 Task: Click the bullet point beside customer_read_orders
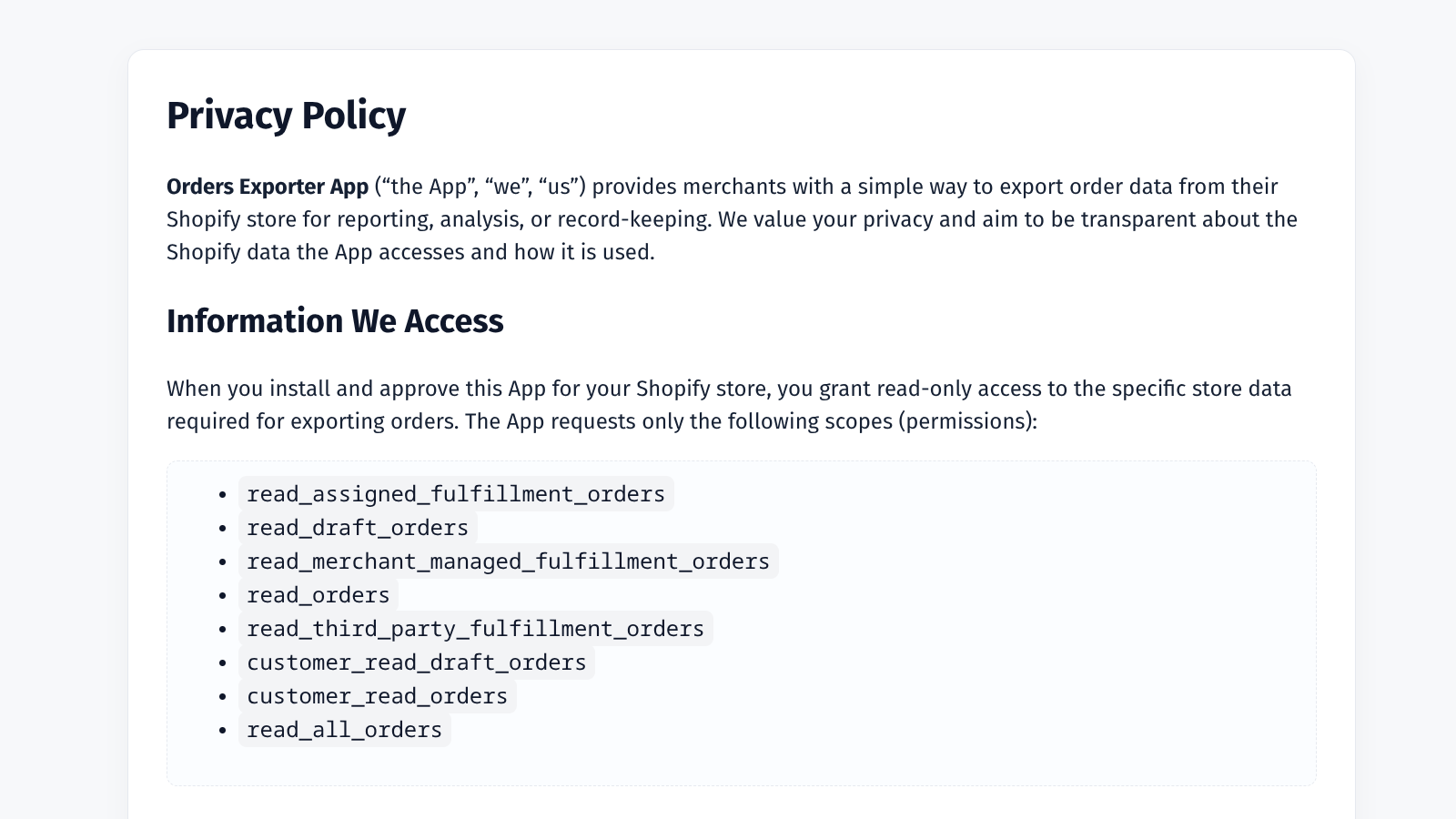tap(222, 697)
